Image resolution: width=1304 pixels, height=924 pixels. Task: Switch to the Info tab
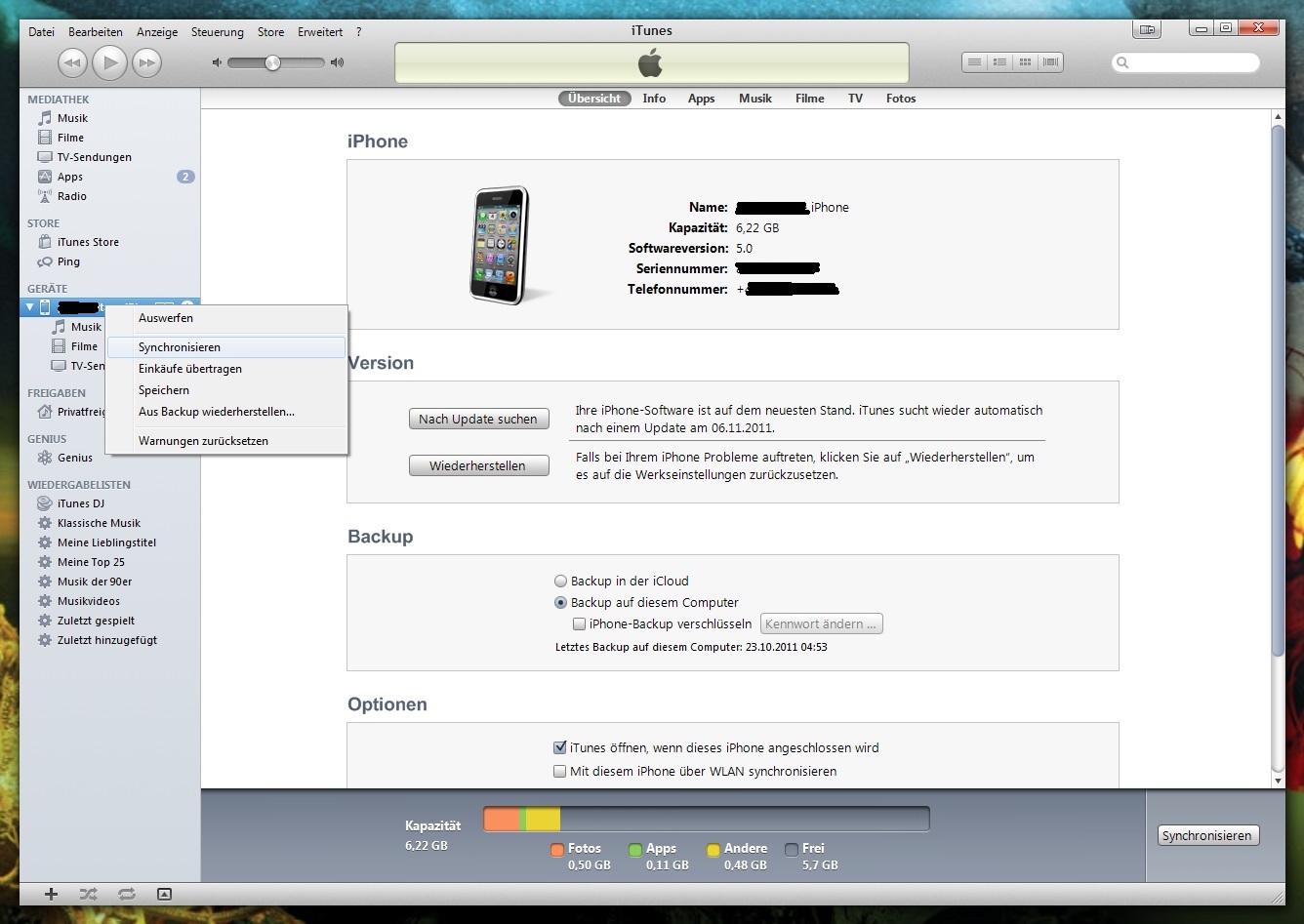[x=654, y=99]
